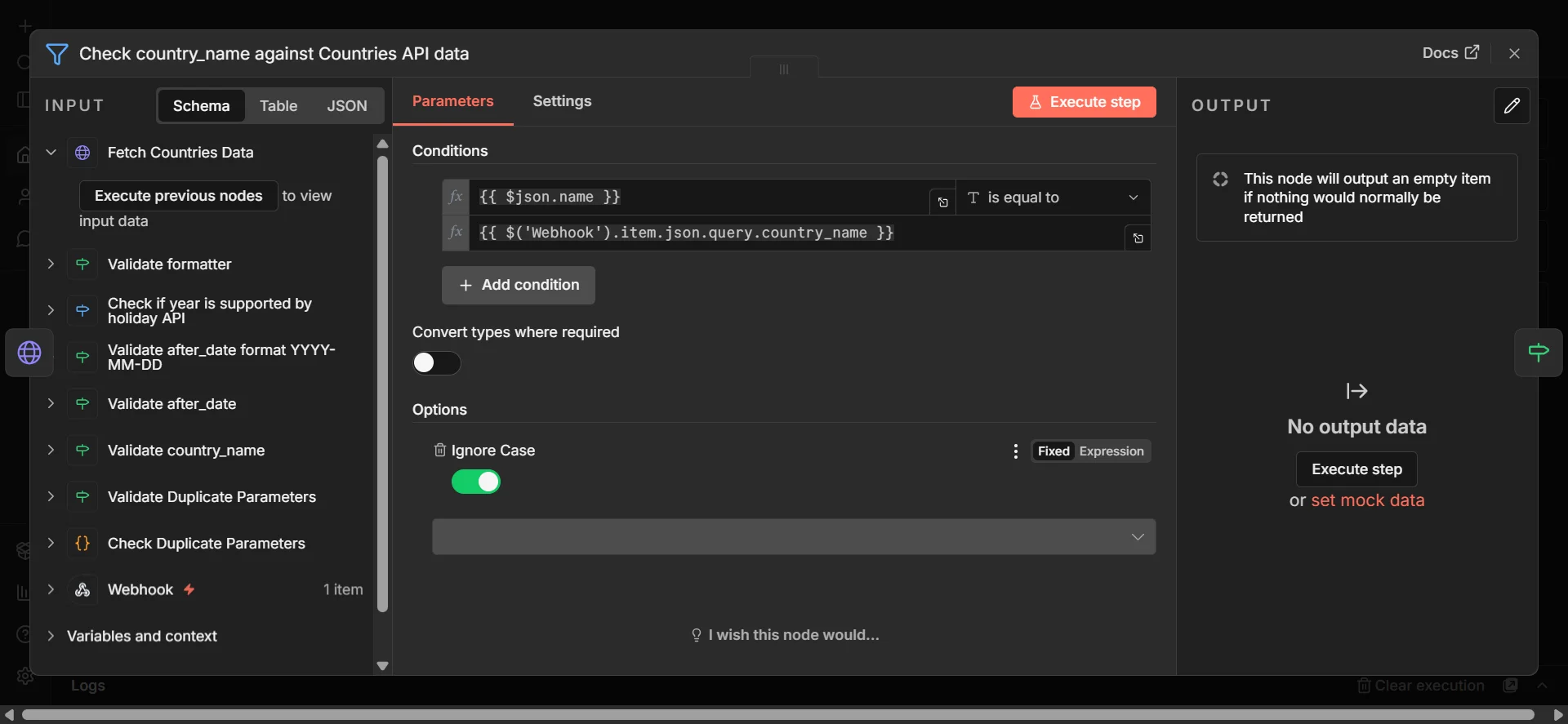Click the Webhook node icon in input list
1568x724 pixels.
(x=82, y=589)
